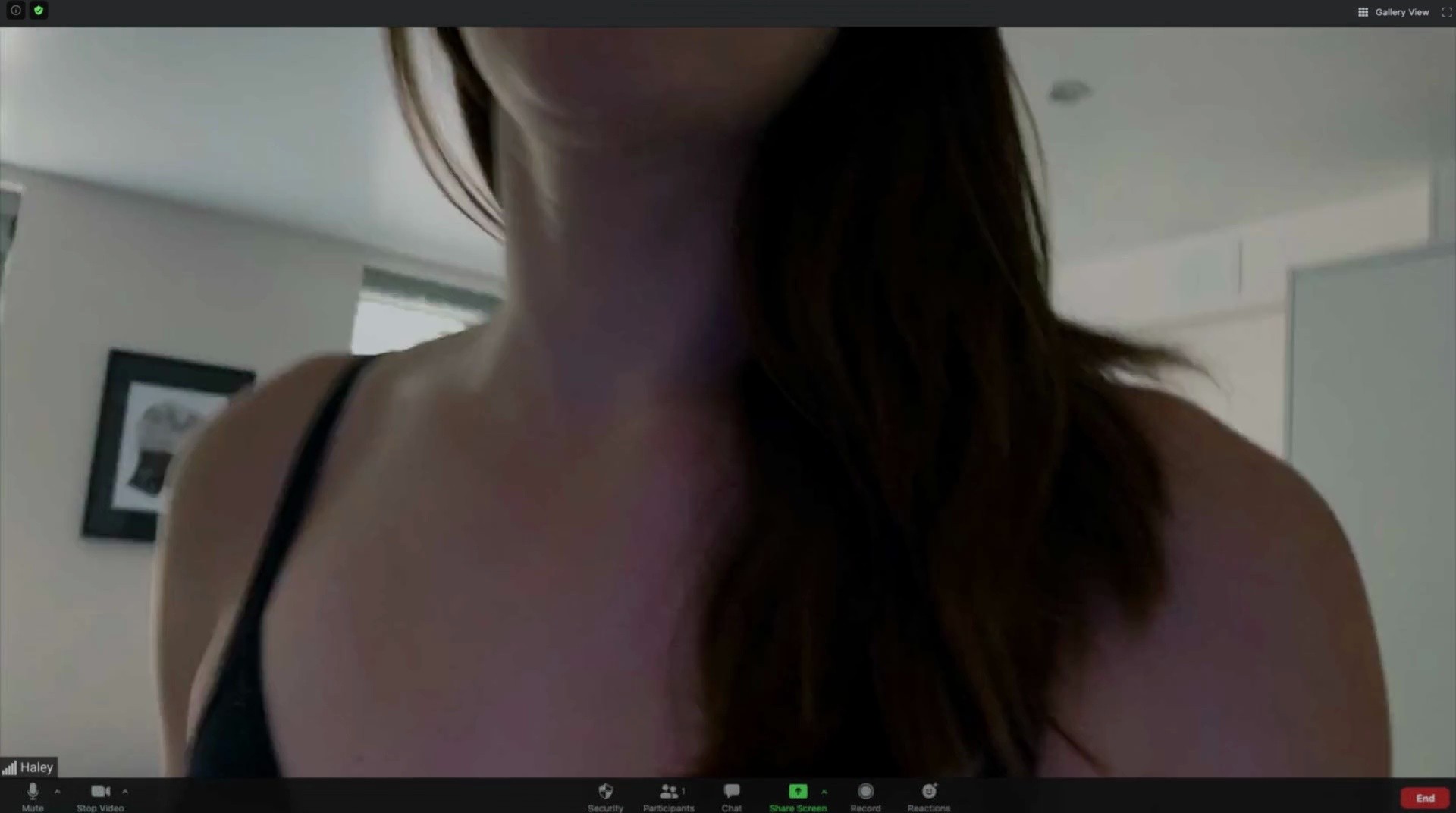Expand audio options arrow next to Mute
The image size is (1456, 813).
[x=57, y=792]
